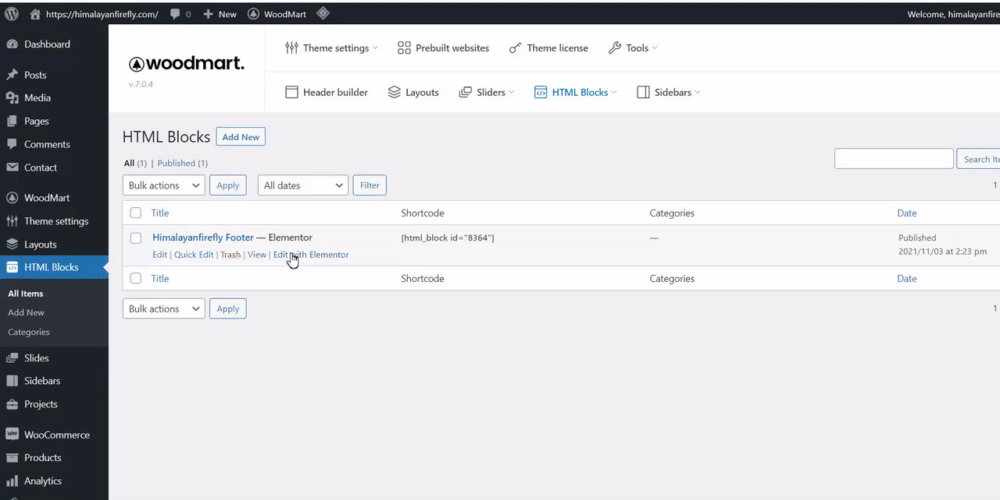Screen dimensions: 1000x500
Task: Click the sidebar Layouts stack icon
Action: (x=12, y=244)
